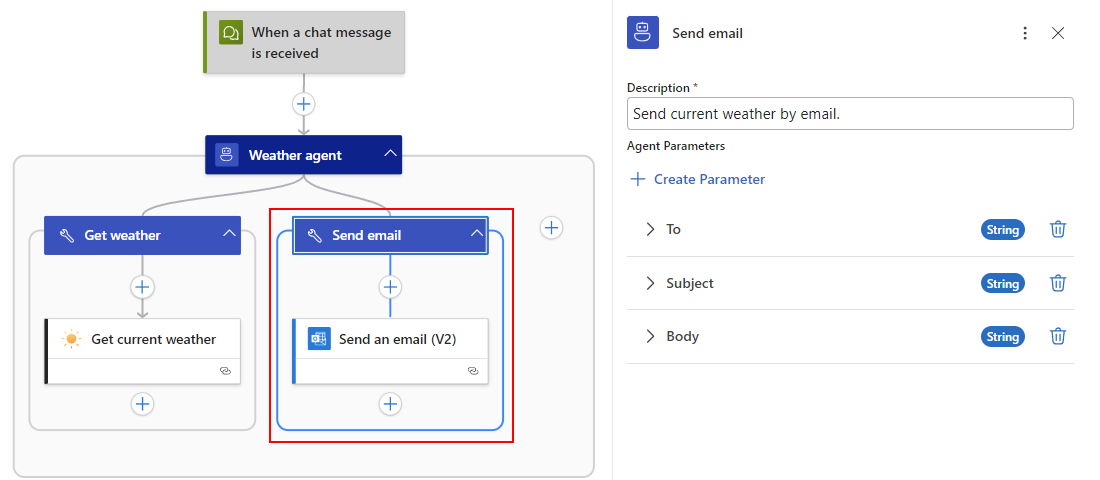Click the Get weather wrench icon
This screenshot has height=480, width=1100.
[67, 235]
